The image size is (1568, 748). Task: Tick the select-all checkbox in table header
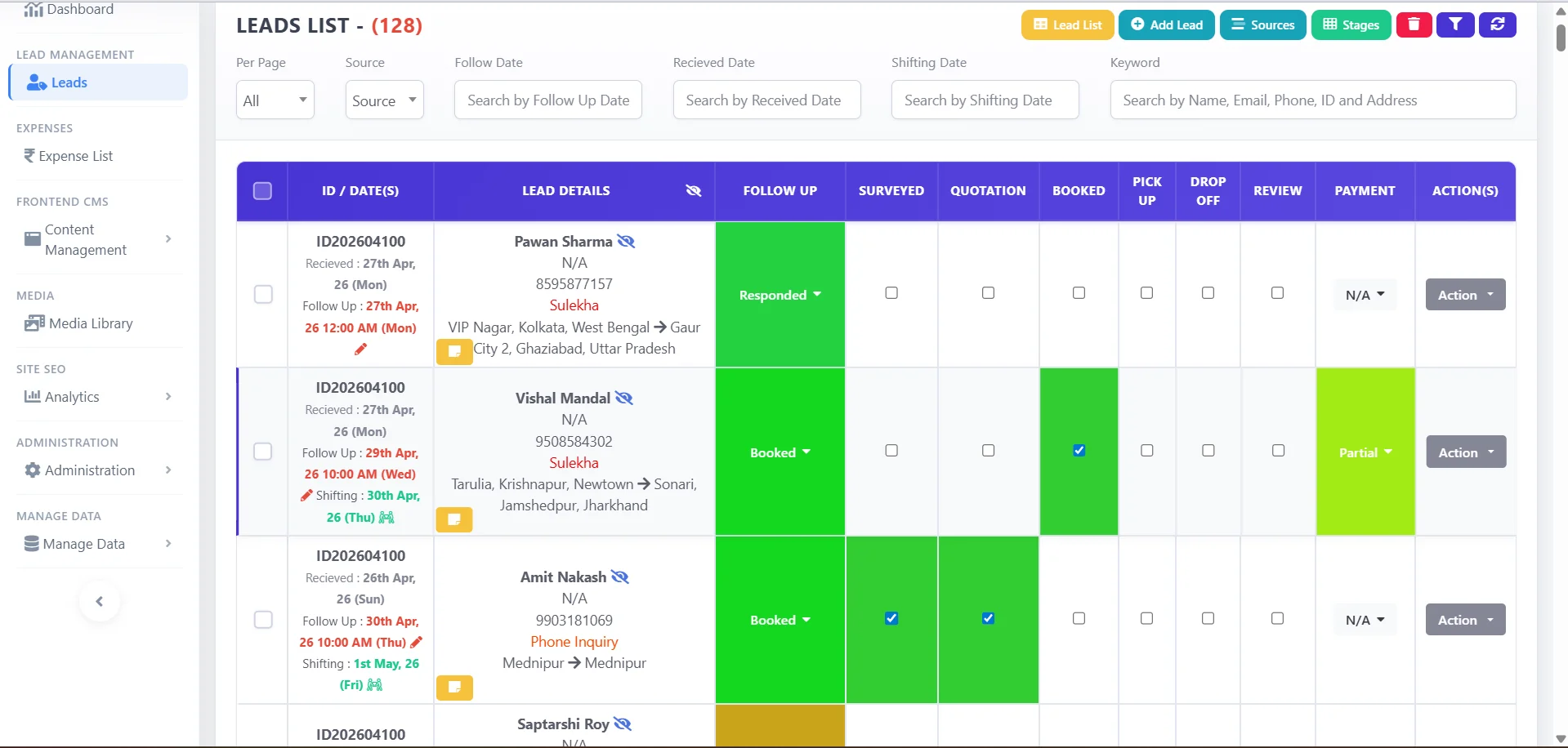pyautogui.click(x=262, y=191)
